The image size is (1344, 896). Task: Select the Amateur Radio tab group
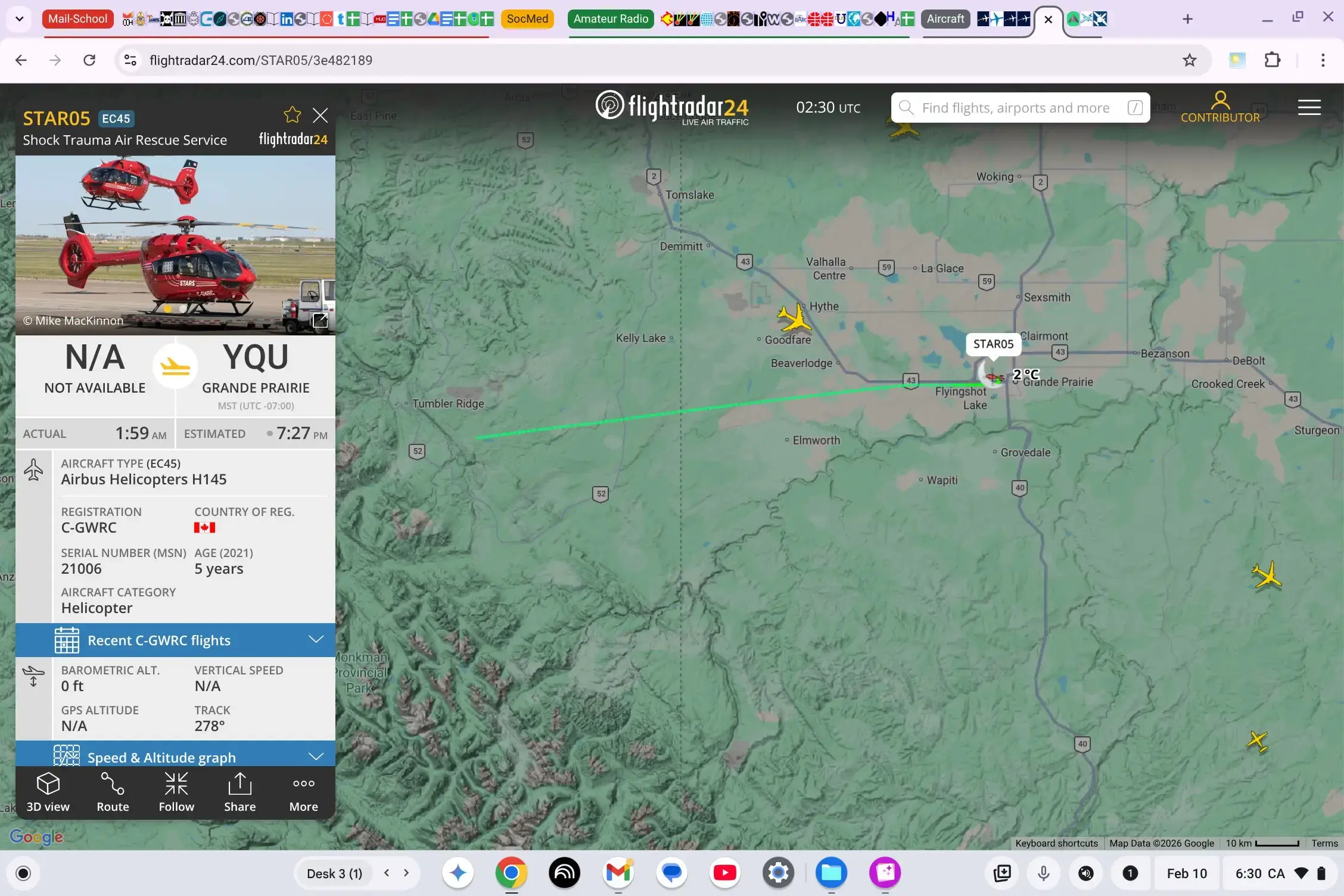[611, 19]
